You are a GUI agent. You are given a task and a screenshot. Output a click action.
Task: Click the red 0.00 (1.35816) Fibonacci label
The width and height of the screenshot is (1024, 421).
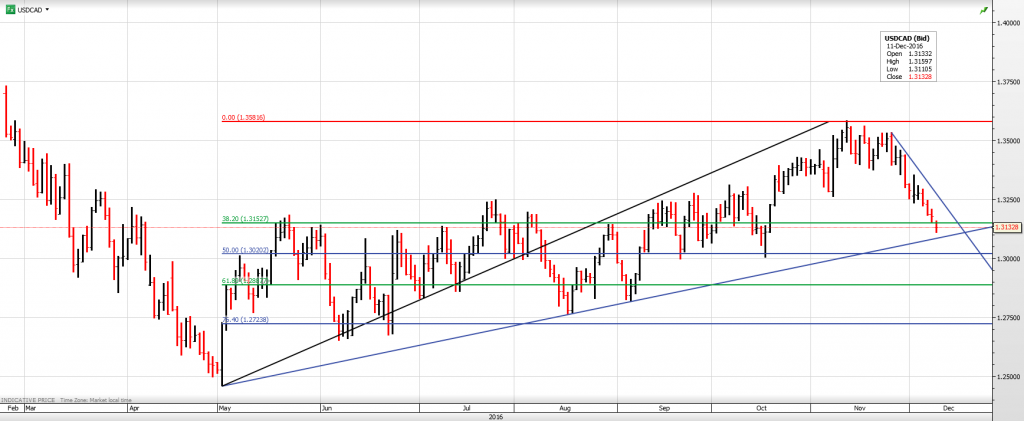241,117
